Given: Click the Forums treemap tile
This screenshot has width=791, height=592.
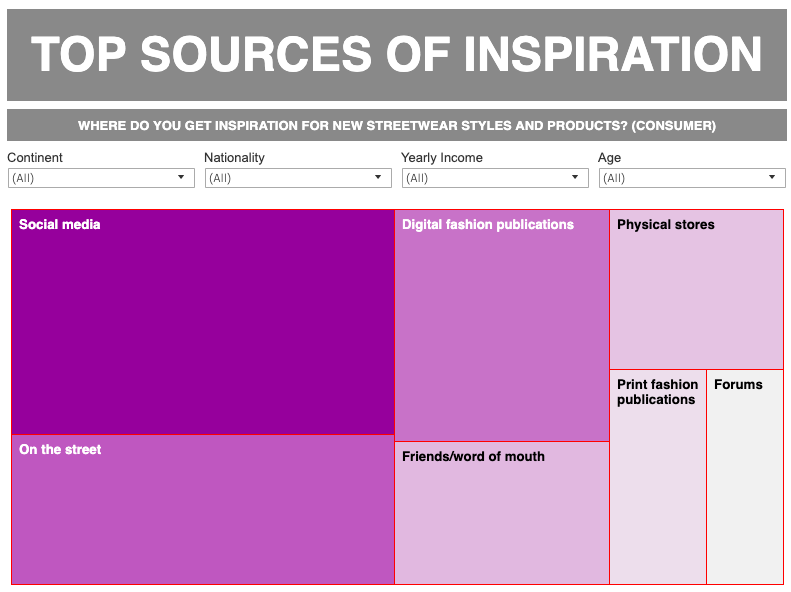Looking at the screenshot, I should [x=745, y=477].
